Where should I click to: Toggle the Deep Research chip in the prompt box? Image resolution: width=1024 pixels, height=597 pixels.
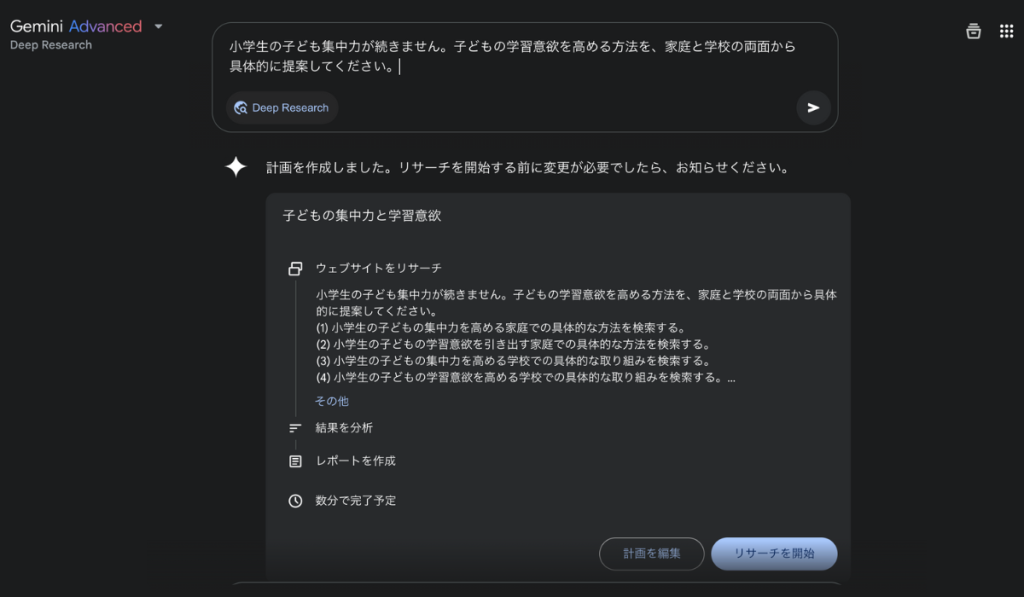[x=281, y=108]
